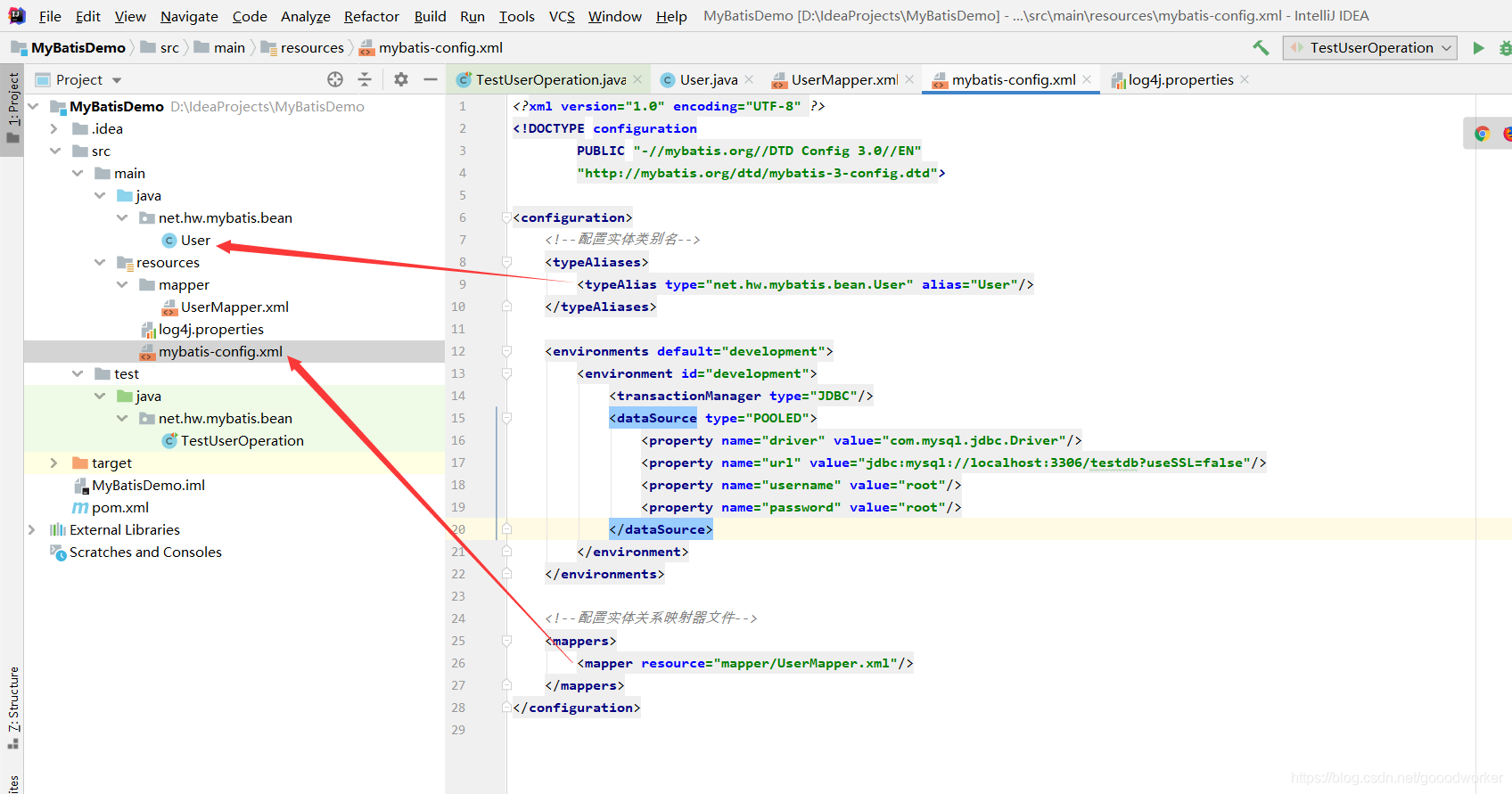This screenshot has width=1512, height=794.
Task: Fold the environments block at line 12
Action: coord(506,351)
